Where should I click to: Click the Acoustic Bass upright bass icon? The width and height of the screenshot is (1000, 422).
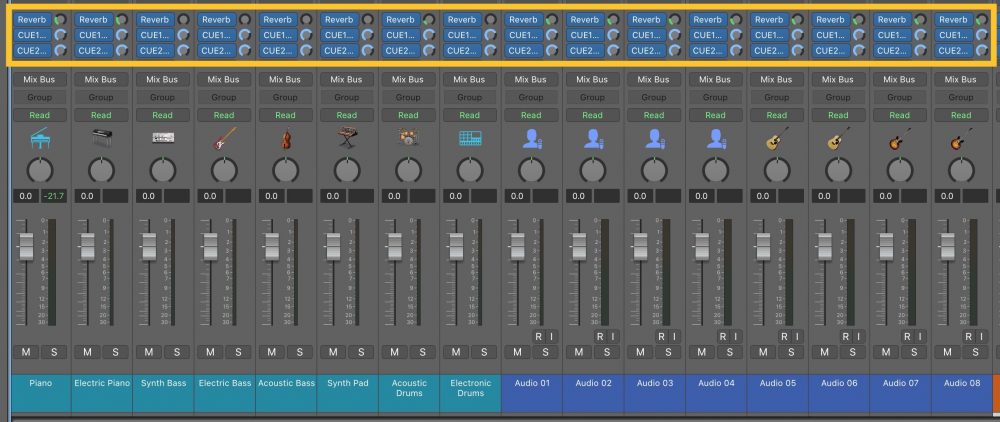(x=285, y=139)
